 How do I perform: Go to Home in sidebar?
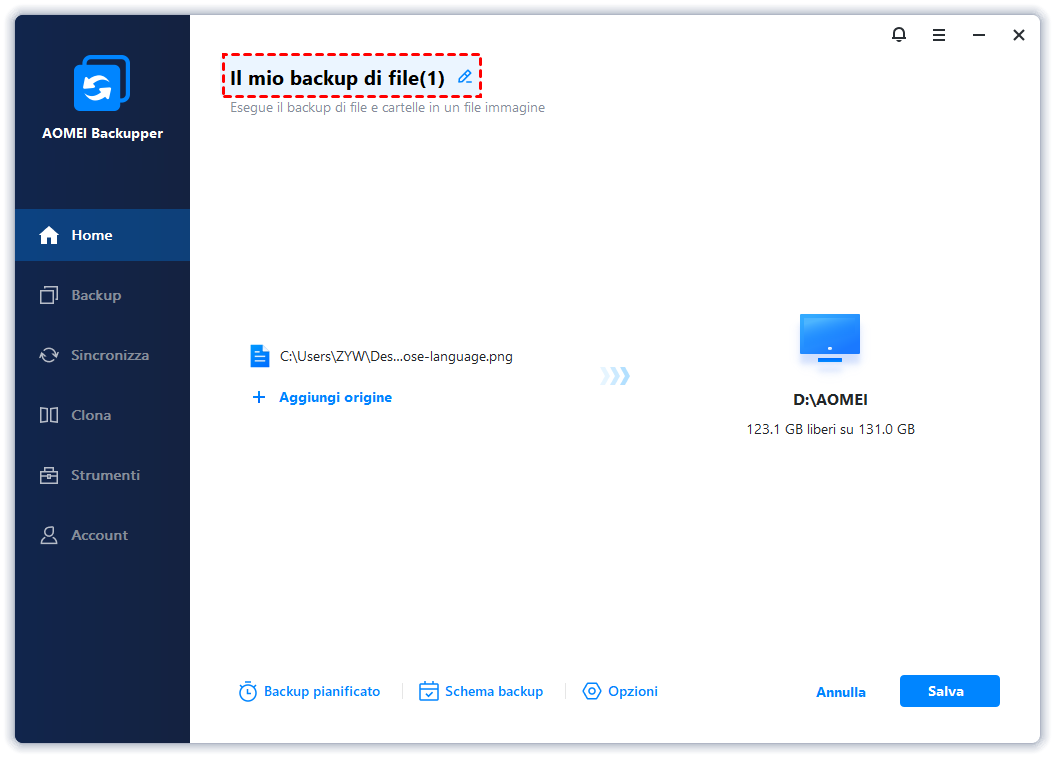click(x=102, y=235)
